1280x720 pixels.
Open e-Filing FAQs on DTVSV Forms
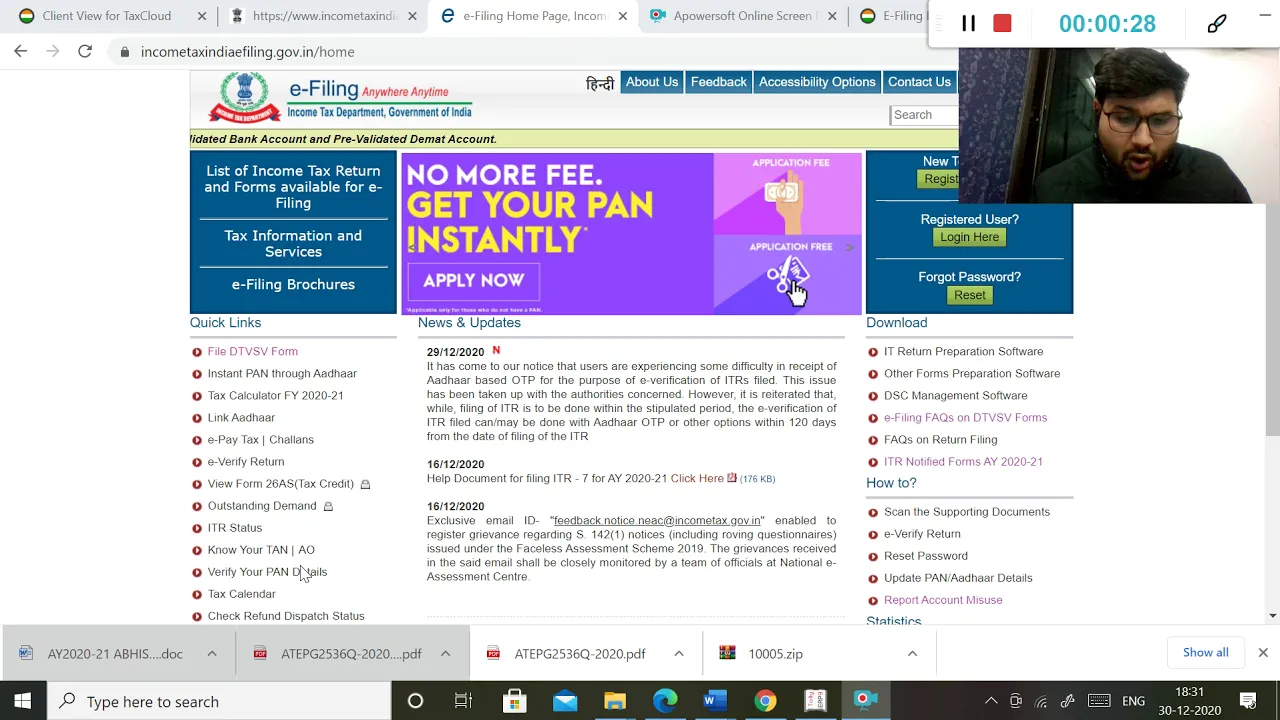(965, 417)
